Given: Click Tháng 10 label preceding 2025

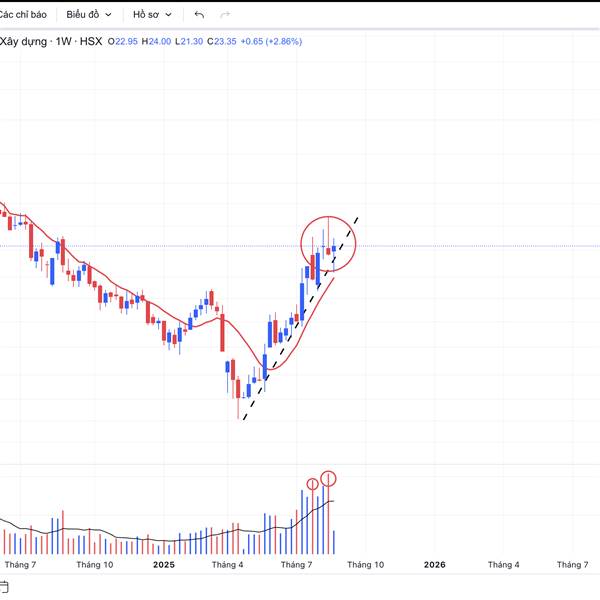Looking at the screenshot, I should click(95, 565).
